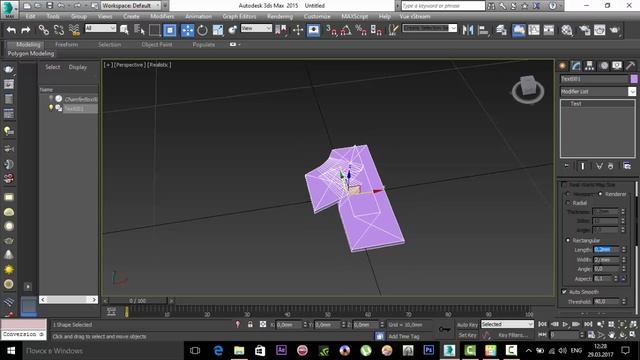Open the Configure Modifier Sets icon

coord(627,166)
